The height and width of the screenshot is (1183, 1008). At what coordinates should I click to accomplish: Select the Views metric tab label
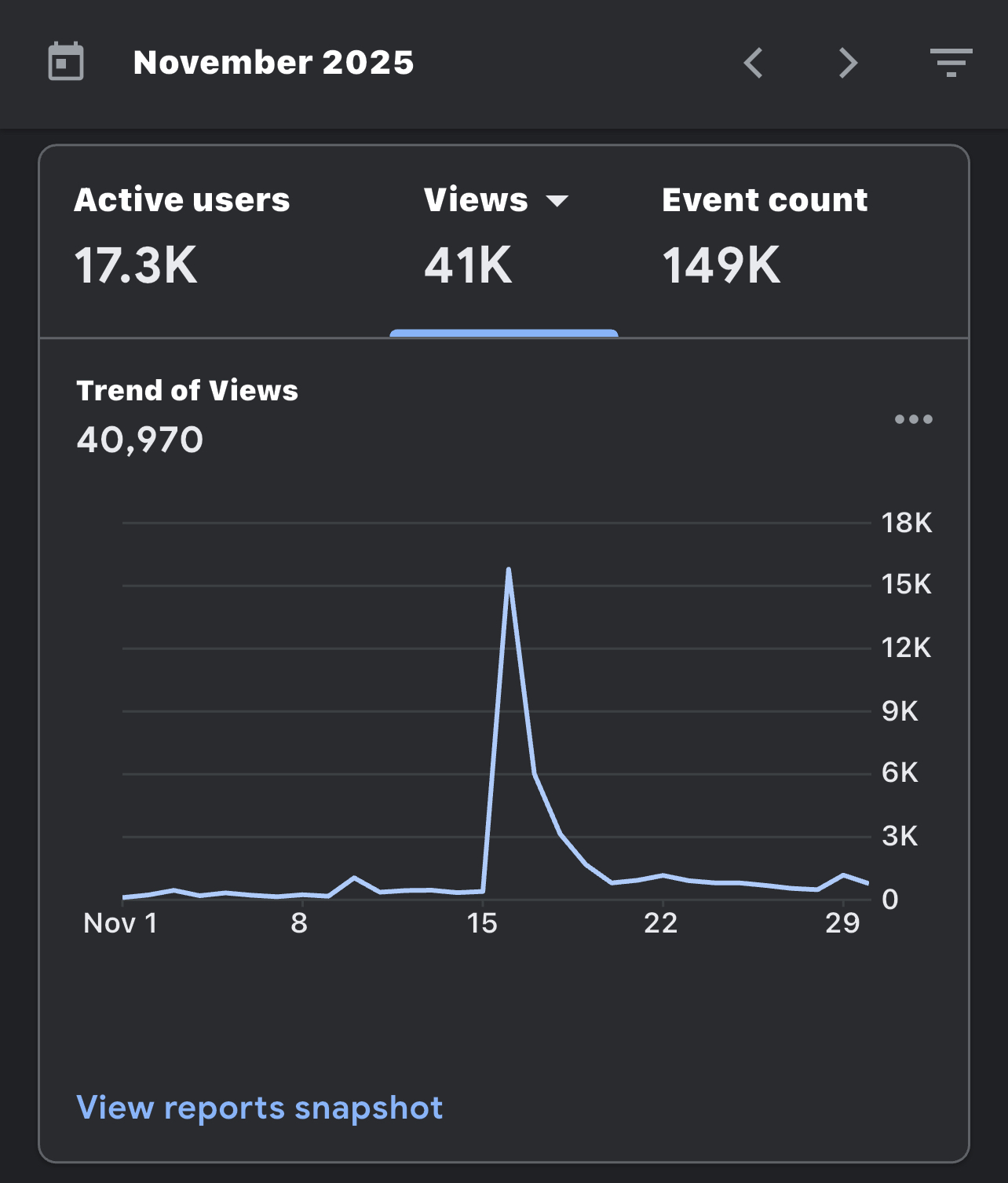(476, 199)
